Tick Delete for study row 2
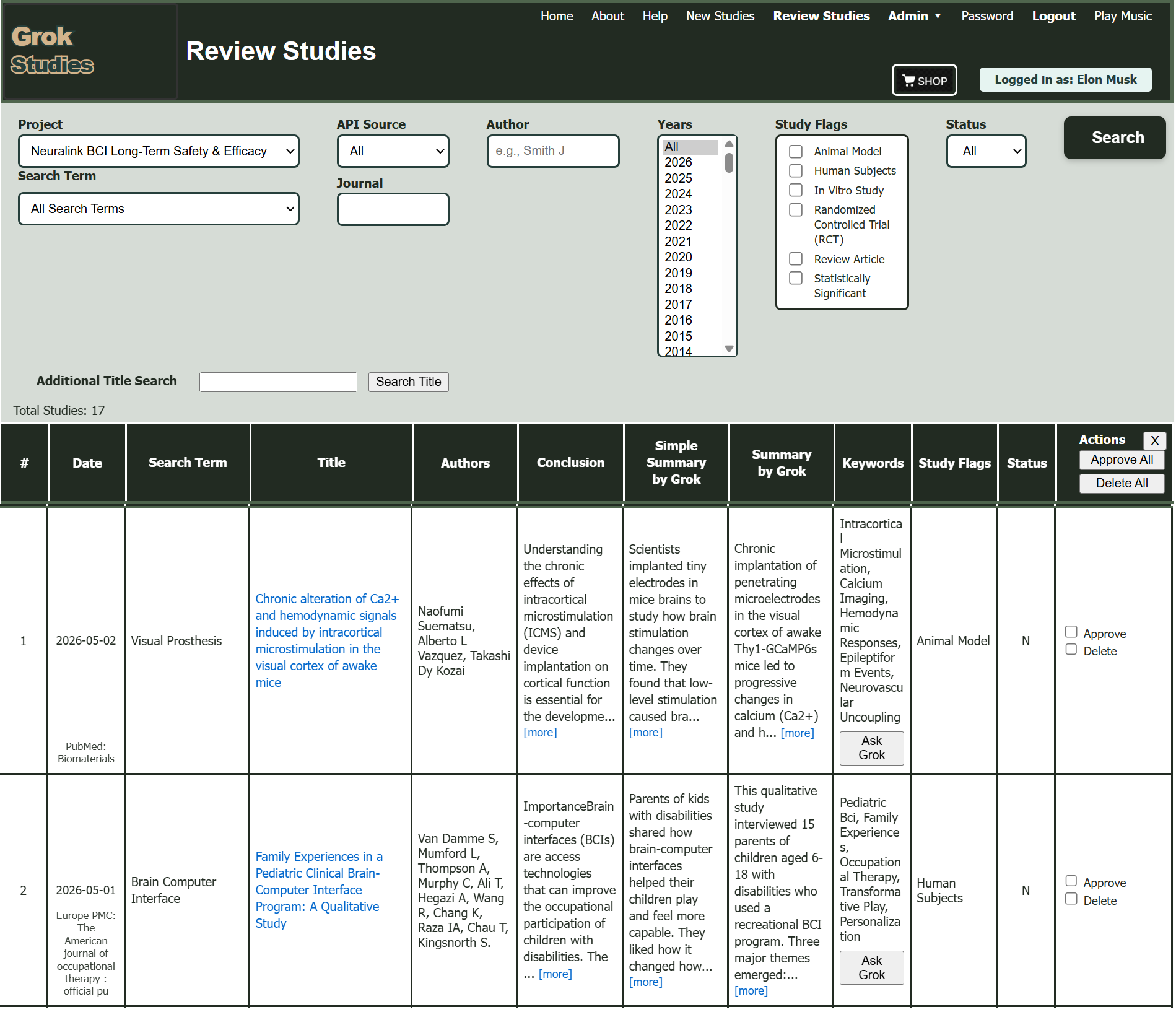This screenshot has width=1176, height=1012. point(1071,899)
